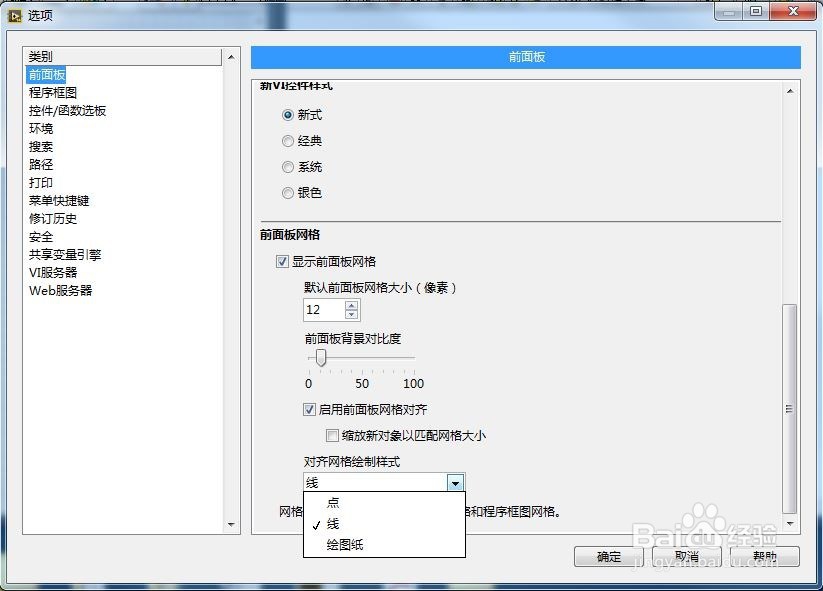The height and width of the screenshot is (591, 823).
Task: Open Web服务器 category
Action: tap(60, 290)
